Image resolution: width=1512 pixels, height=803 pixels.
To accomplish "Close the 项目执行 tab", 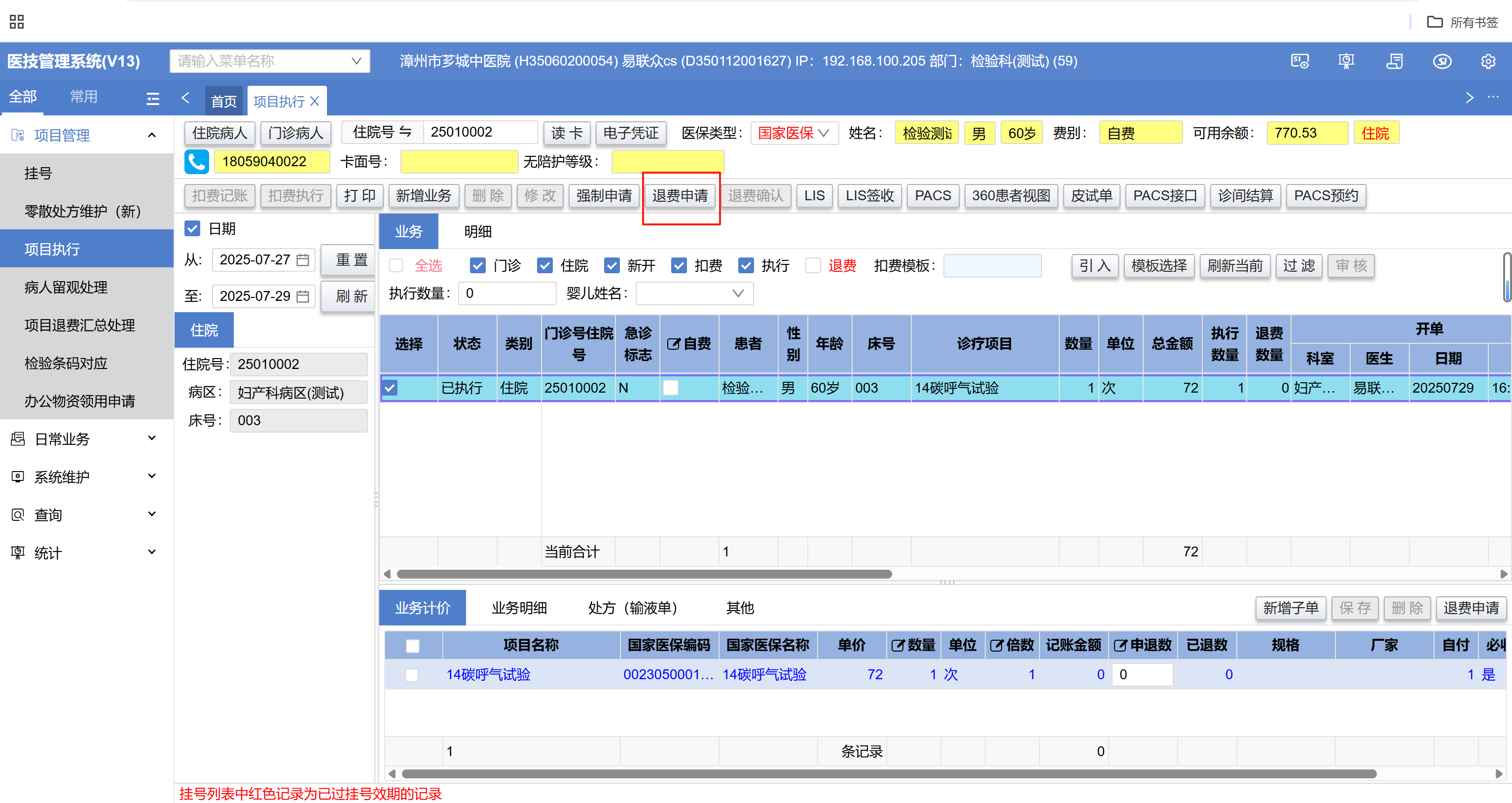I will (315, 102).
